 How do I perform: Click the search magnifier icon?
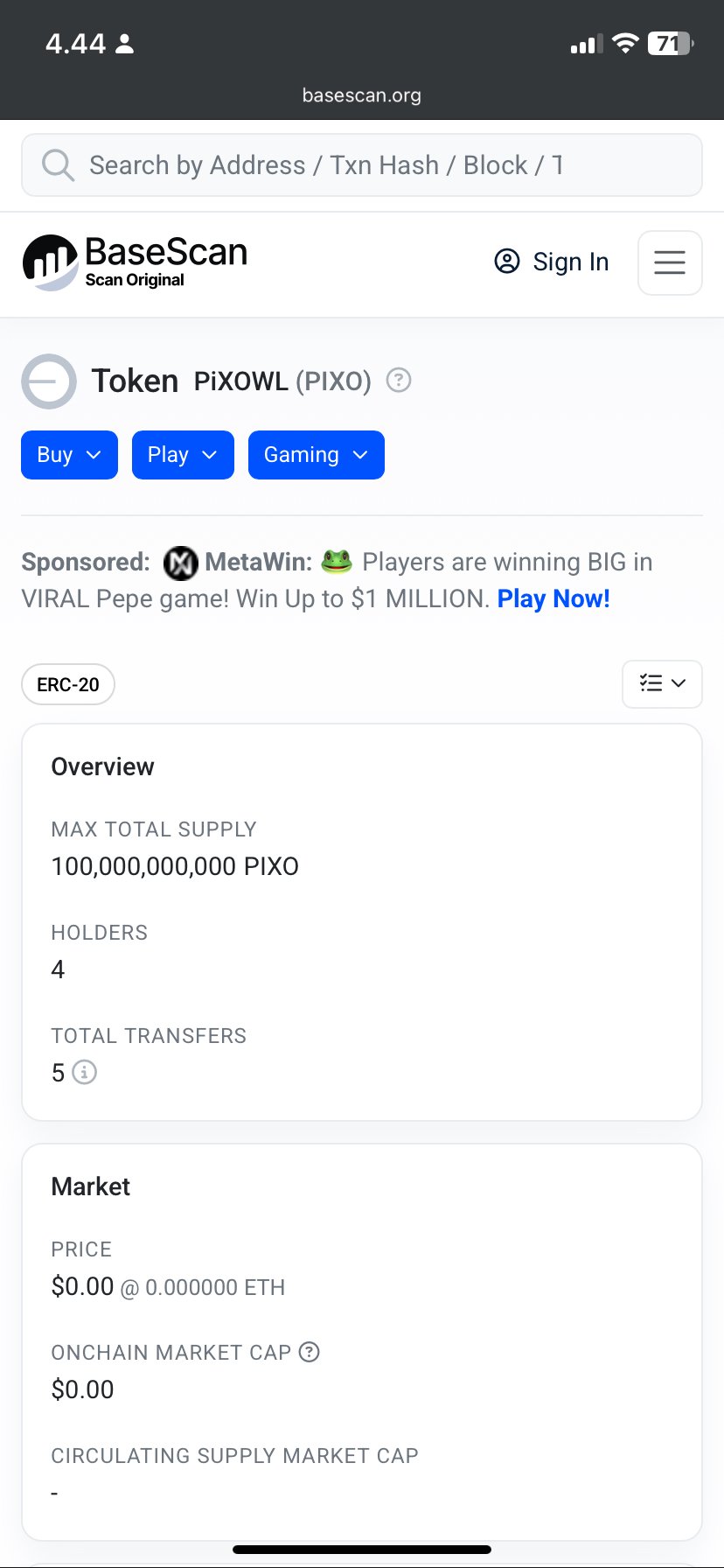tap(58, 165)
